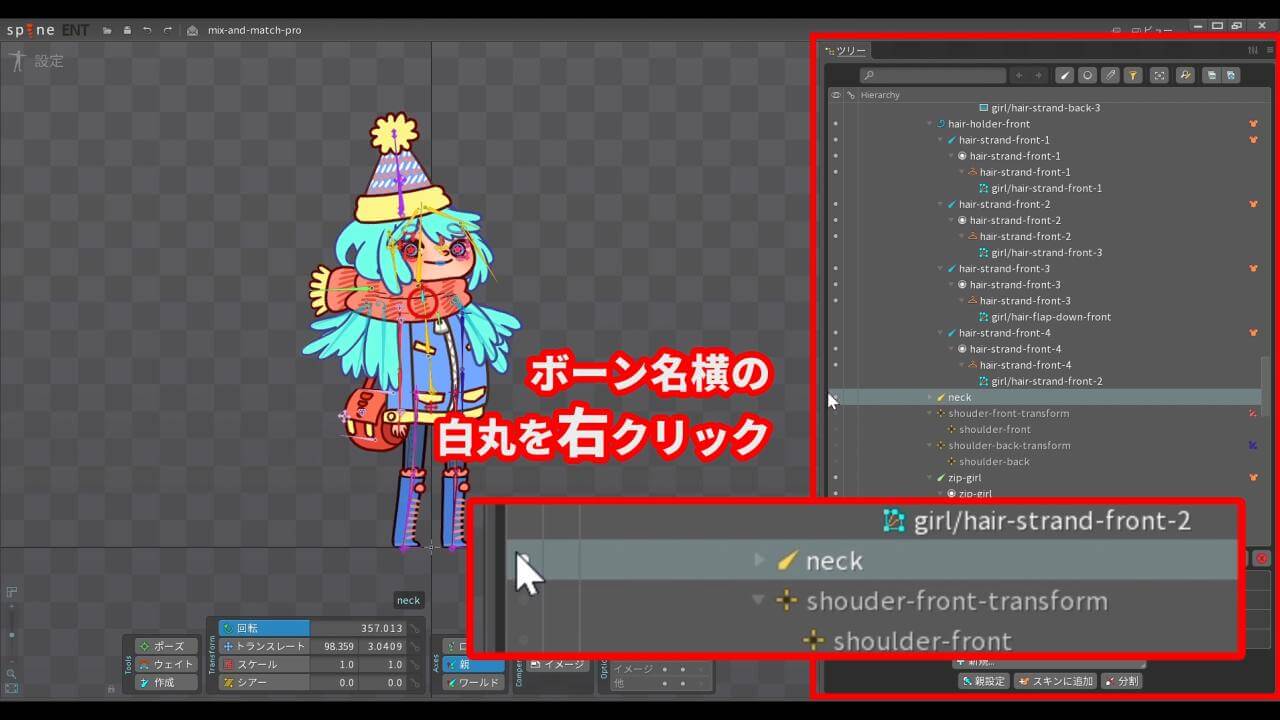Select ワールド axes option
This screenshot has height=720, width=1280.
(473, 682)
